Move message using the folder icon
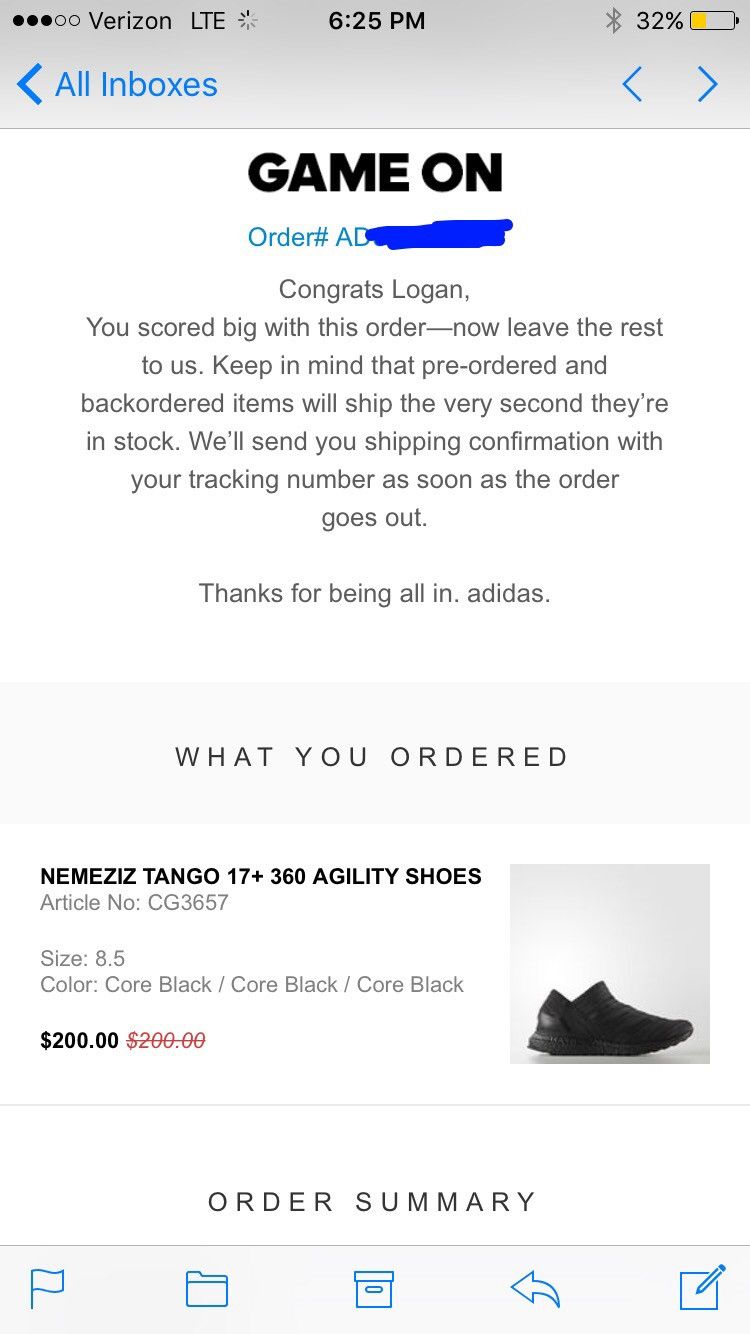The height and width of the screenshot is (1334, 750). click(x=207, y=1288)
